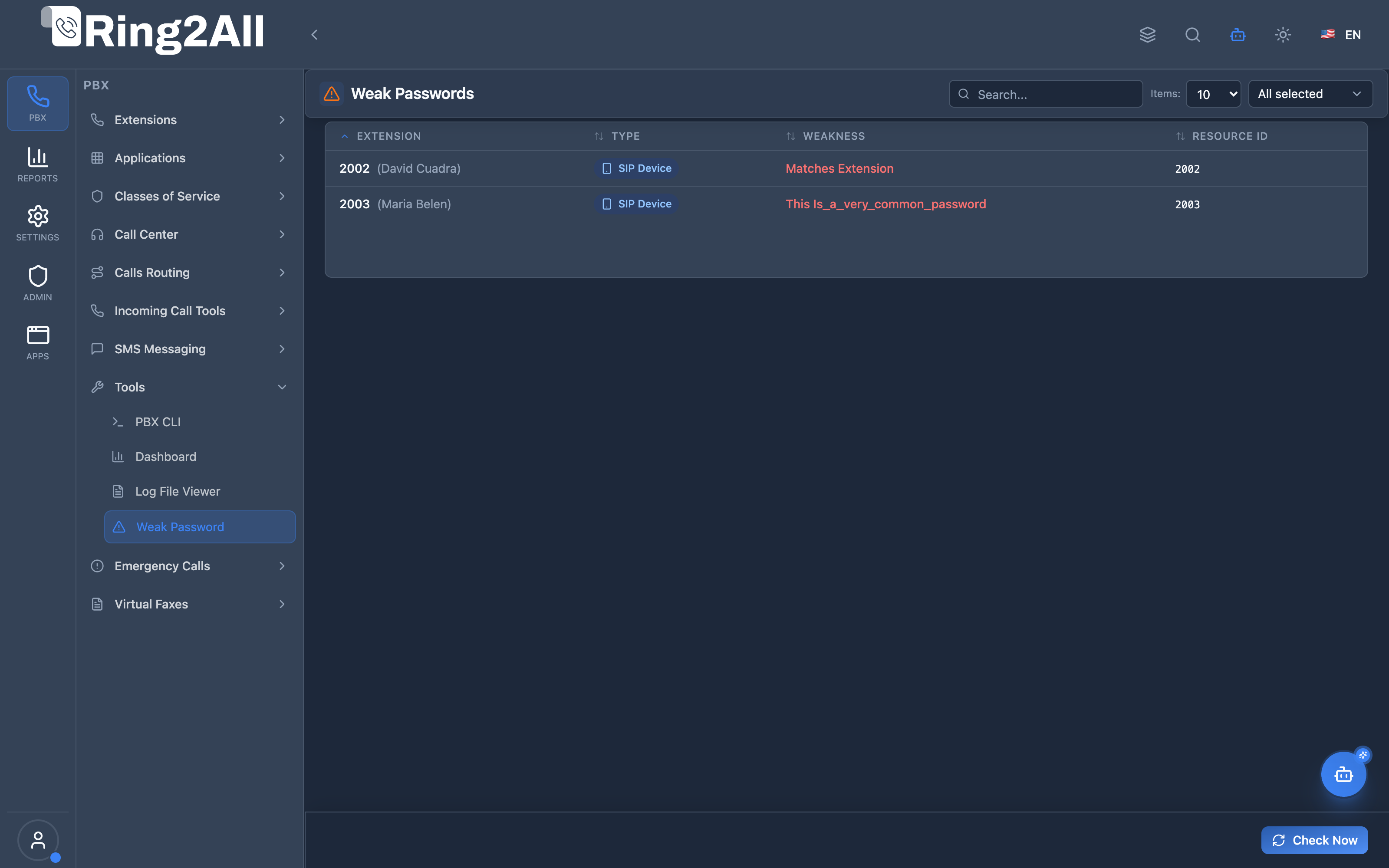Sort by Weakness column
The image size is (1389, 868).
[825, 136]
